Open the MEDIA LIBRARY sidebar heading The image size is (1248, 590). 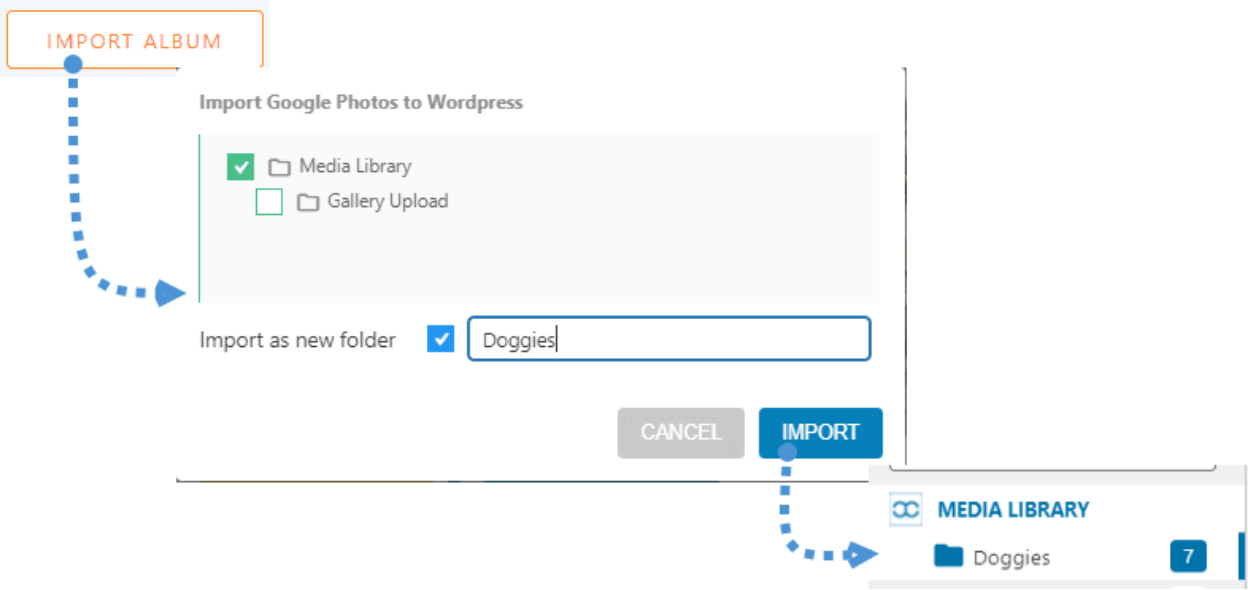(1013, 510)
